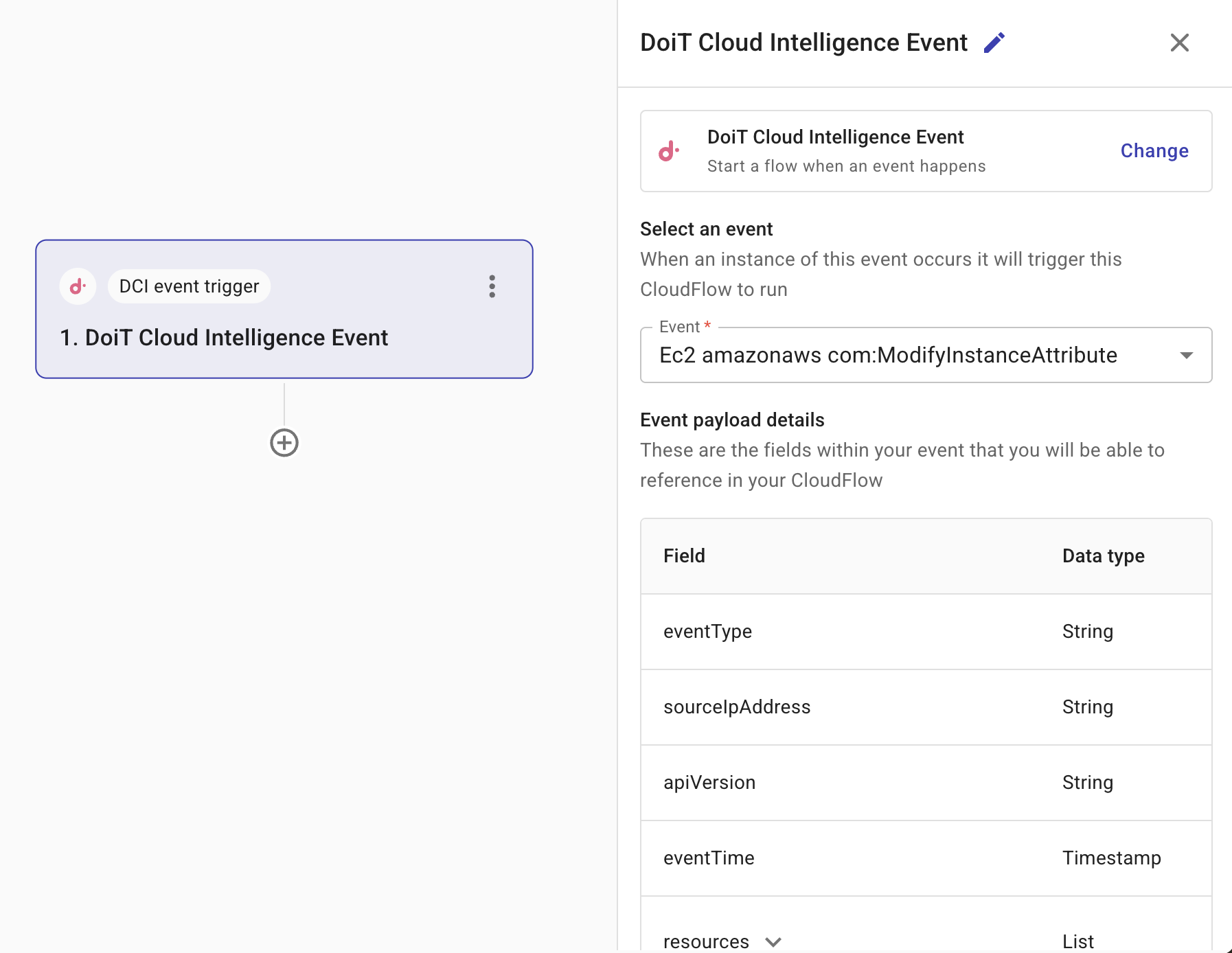The image size is (1232, 953).
Task: Click the pencil icon to rename the event
Action: [x=994, y=43]
